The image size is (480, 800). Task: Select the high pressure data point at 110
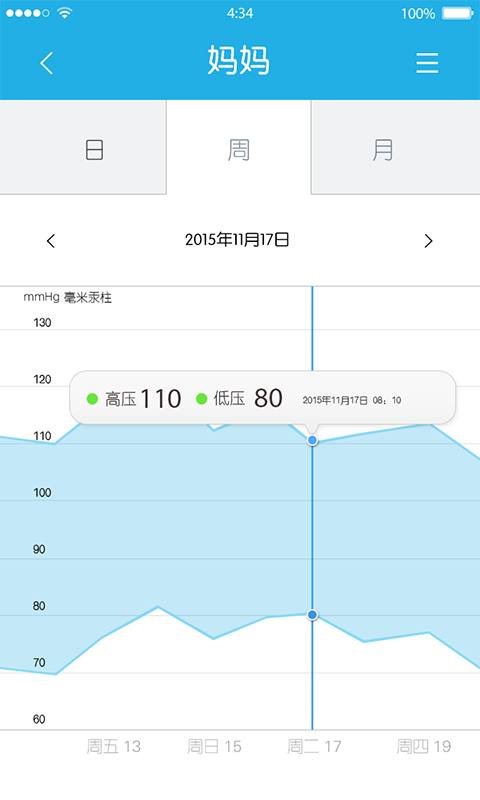(x=313, y=440)
